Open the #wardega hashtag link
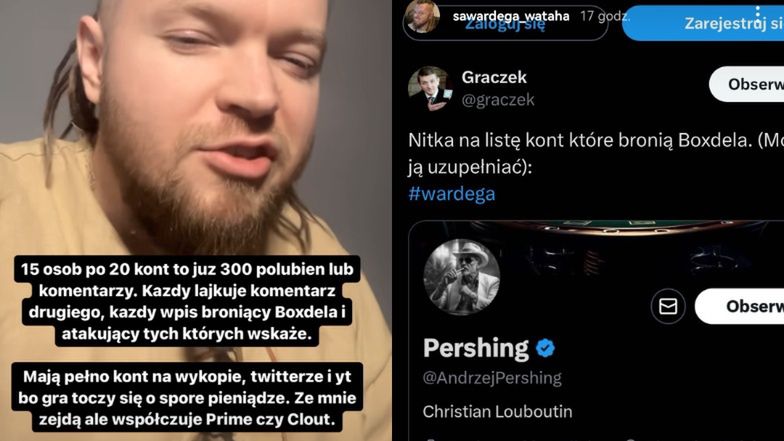 (452, 194)
